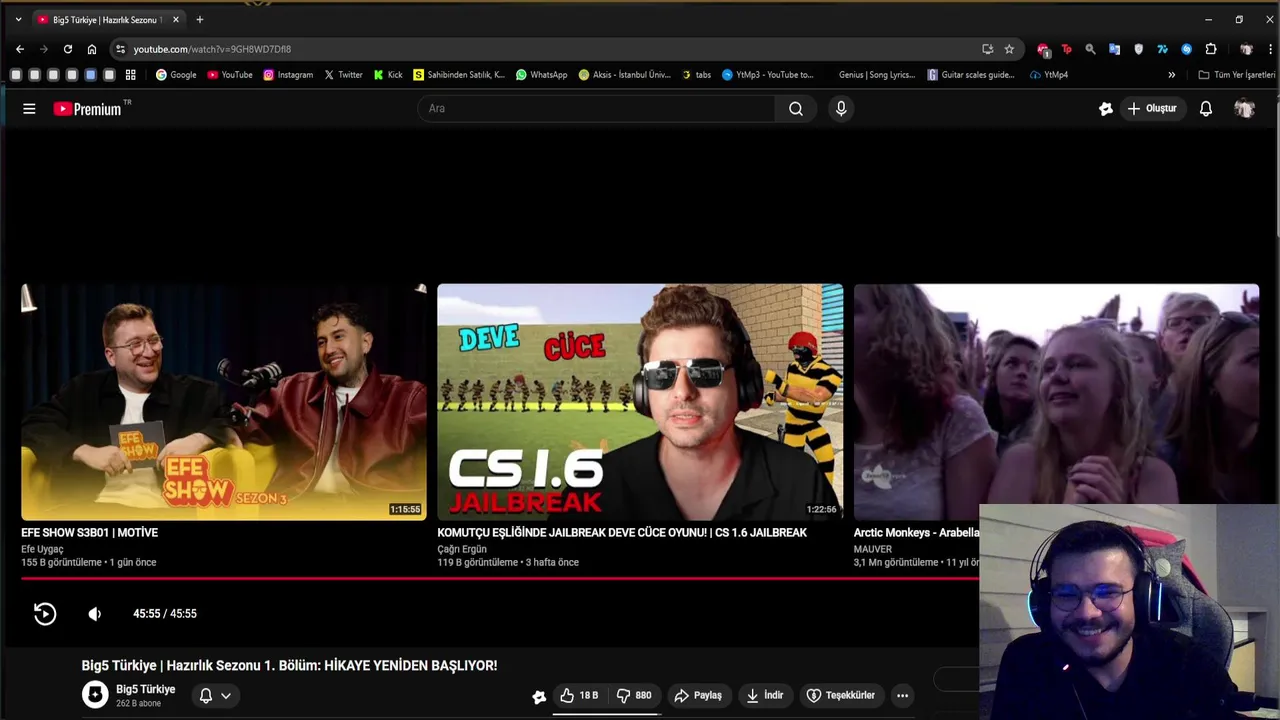Click sparkle icon left of like button
The width and height of the screenshot is (1280, 720).
click(539, 696)
